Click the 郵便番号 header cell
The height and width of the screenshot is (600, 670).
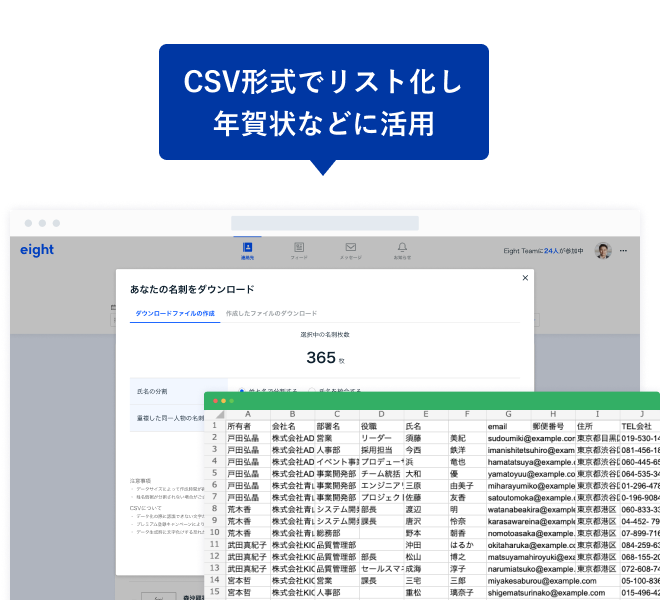pyautogui.click(x=551, y=426)
